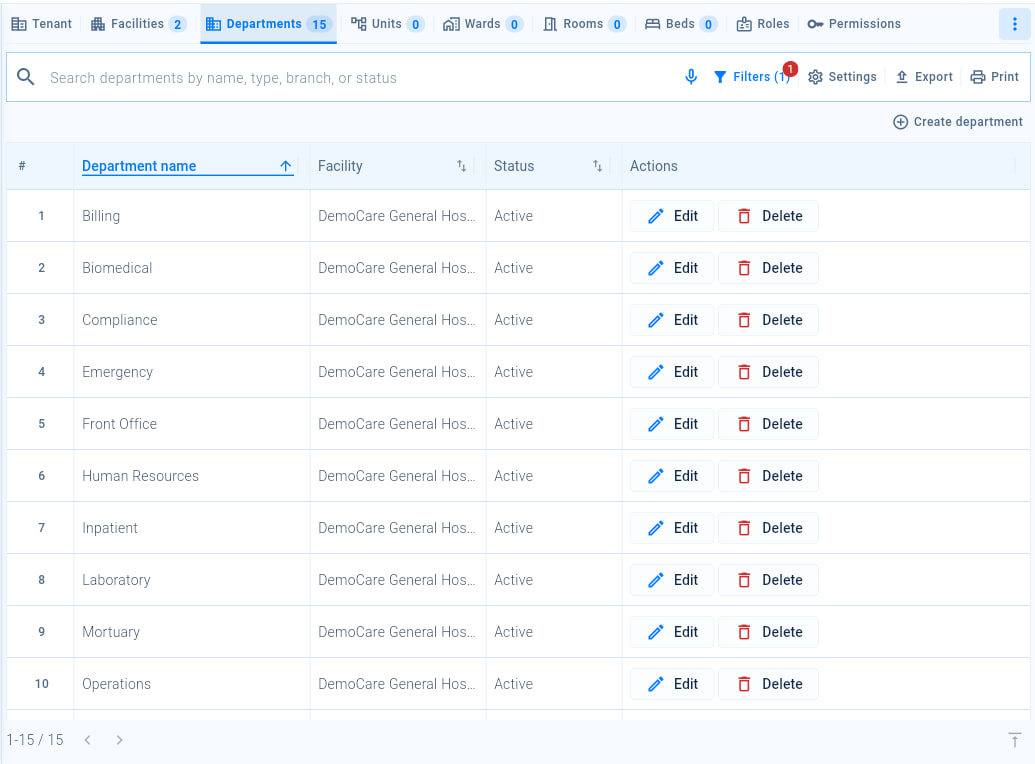Viewport: 1035px width, 764px height.
Task: Select the Billing name cell
Action: pos(191,216)
